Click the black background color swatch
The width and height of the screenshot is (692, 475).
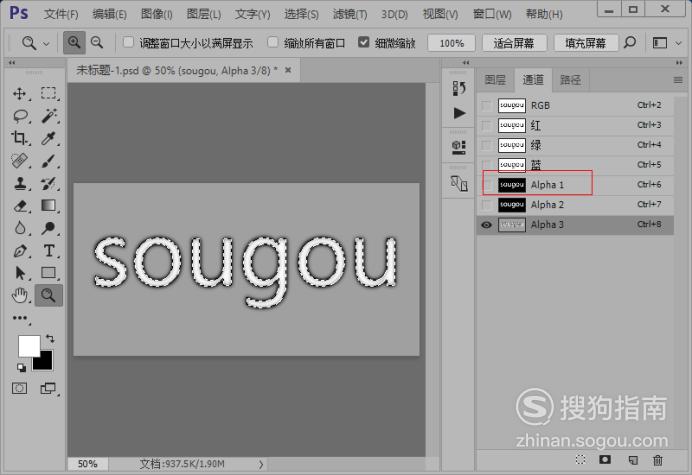point(45,362)
